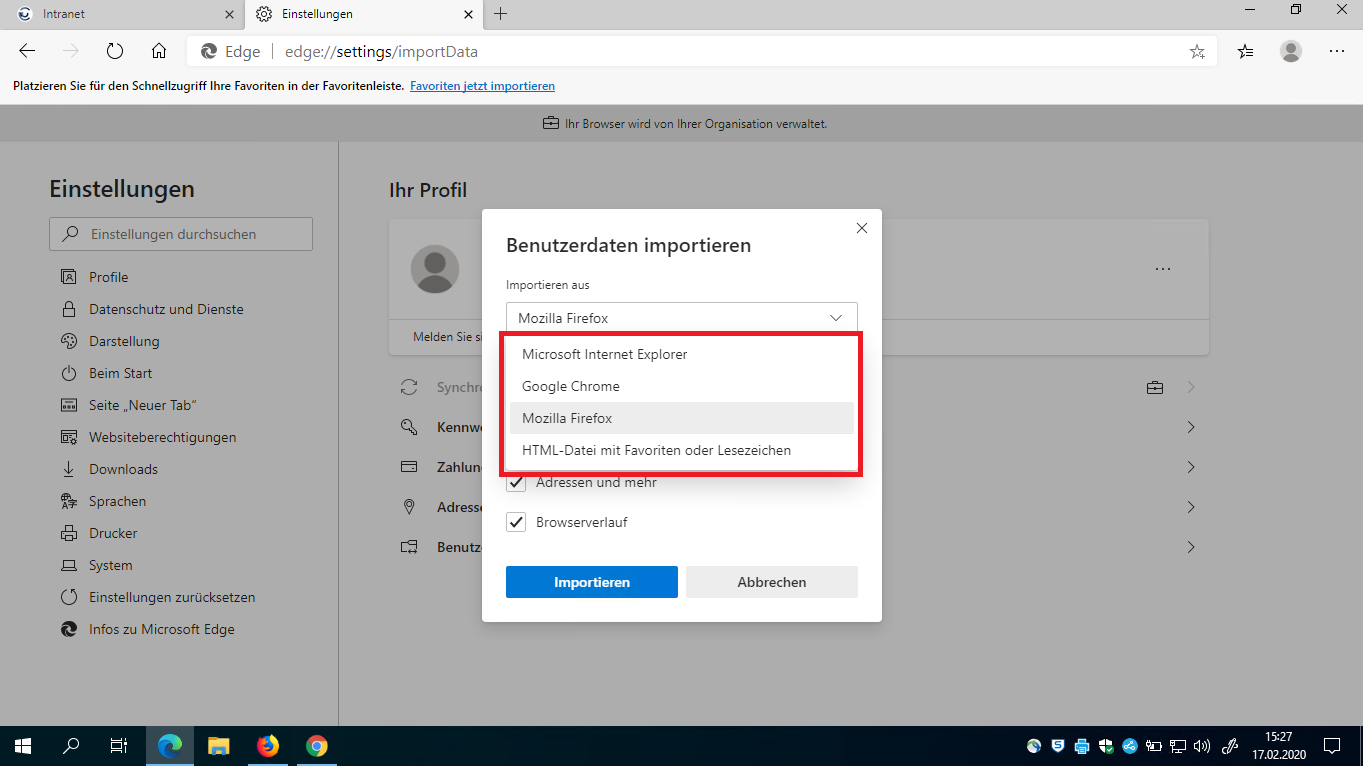Viewport: 1363px width, 766px height.
Task: Uncheck the Browserverlauf checkbox
Action: (516, 522)
